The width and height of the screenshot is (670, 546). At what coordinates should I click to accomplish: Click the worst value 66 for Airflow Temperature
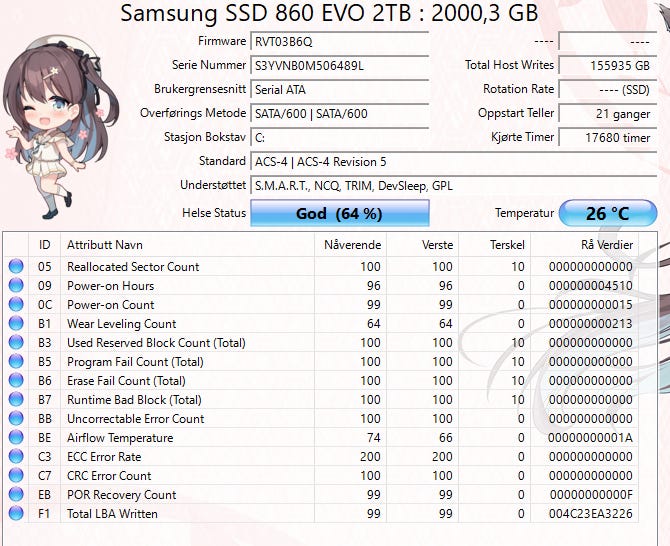(446, 437)
